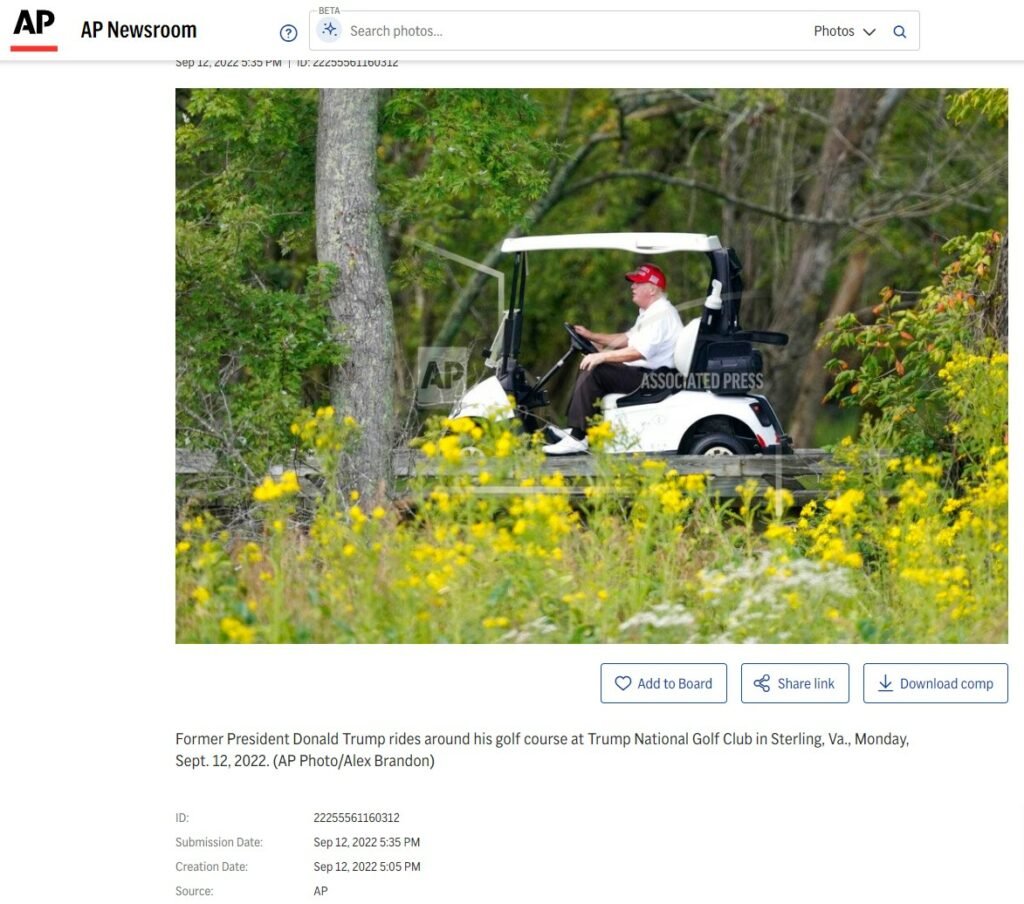The width and height of the screenshot is (1024, 904).
Task: Click the AI sparkle search icon
Action: pyautogui.click(x=330, y=29)
